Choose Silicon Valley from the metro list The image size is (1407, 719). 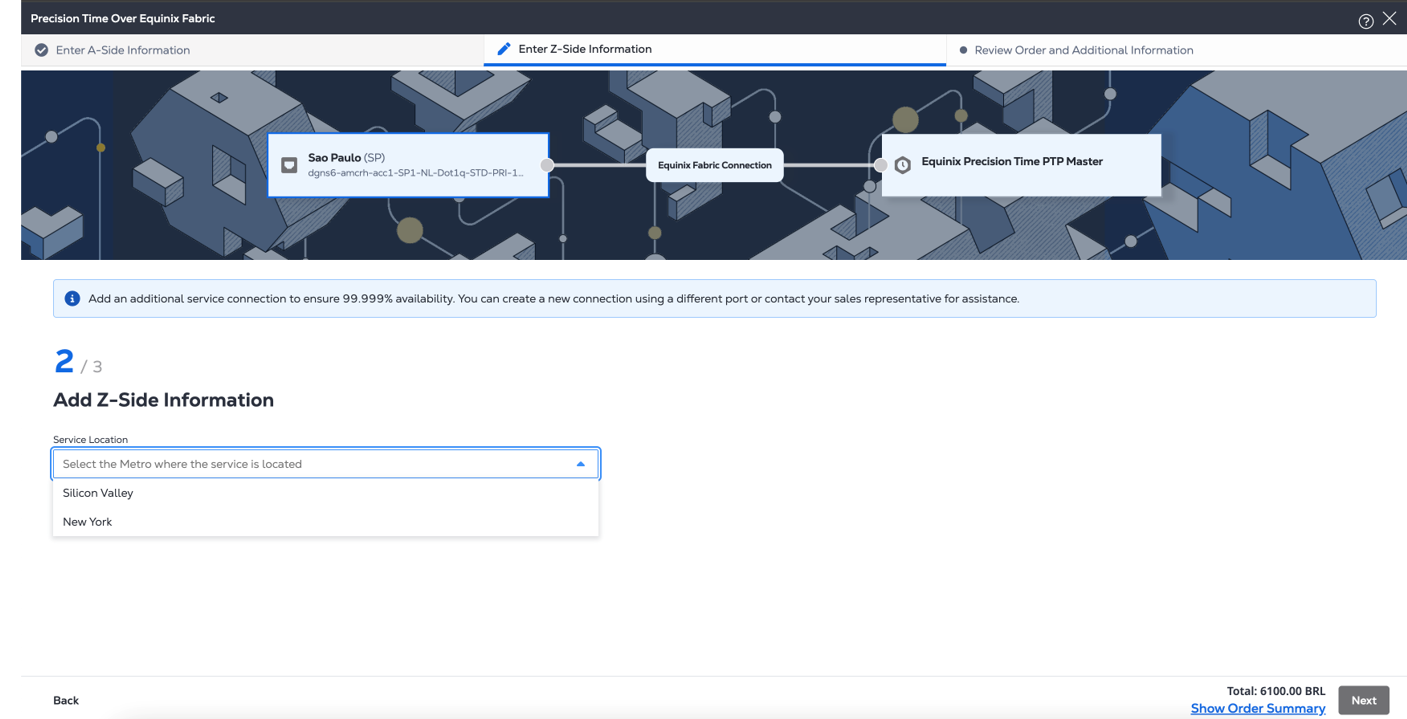326,493
